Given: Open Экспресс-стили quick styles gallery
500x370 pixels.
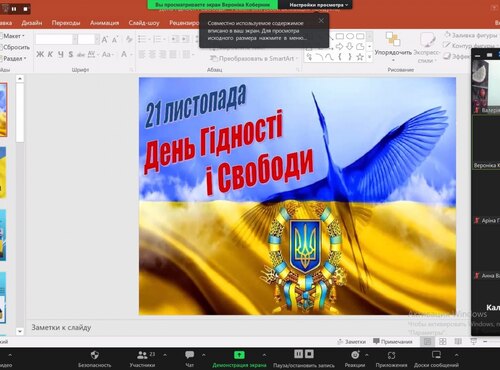Looking at the screenshot, I should click(427, 47).
